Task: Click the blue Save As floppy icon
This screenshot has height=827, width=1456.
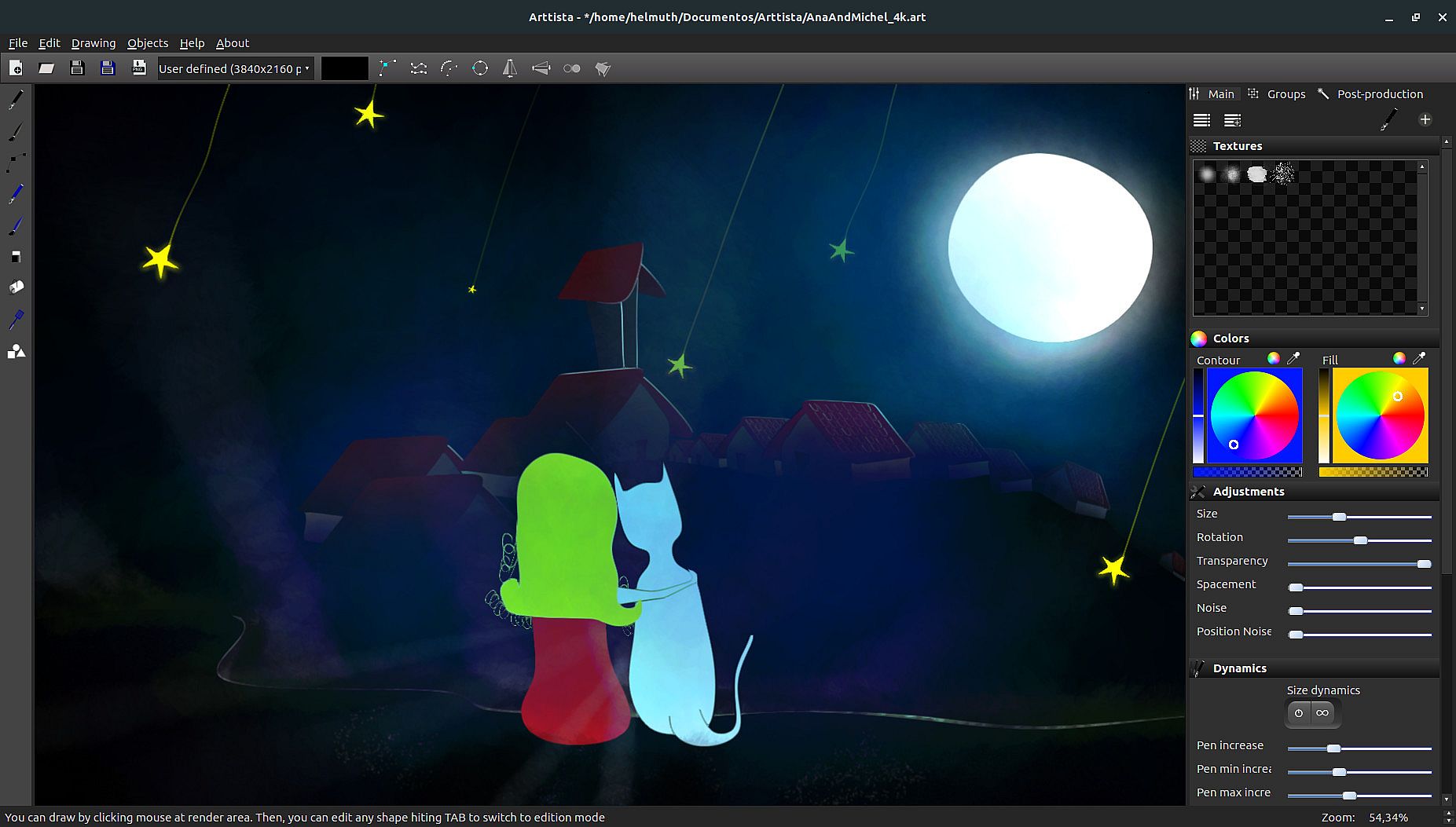Action: pyautogui.click(x=108, y=68)
